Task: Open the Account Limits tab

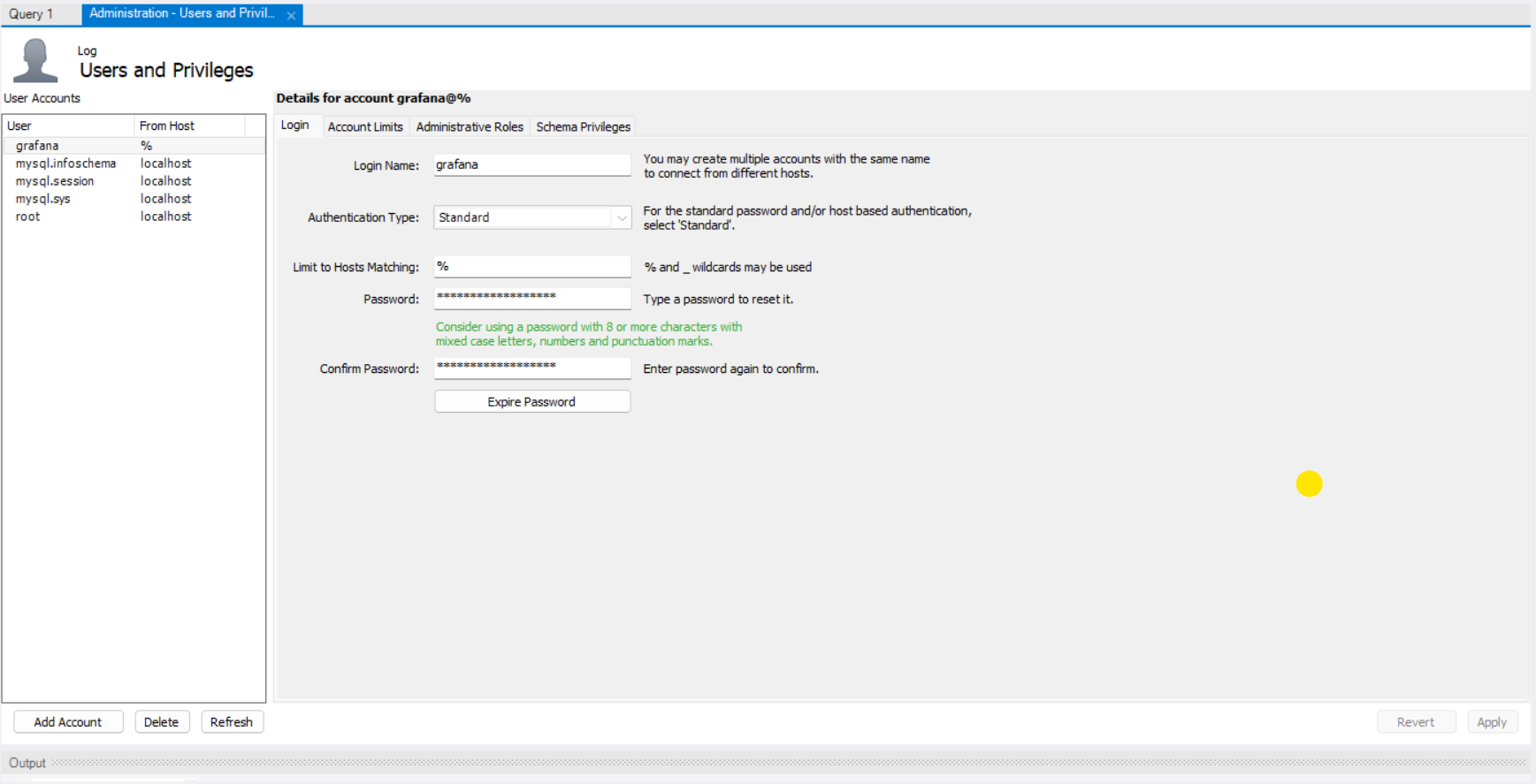Action: [x=365, y=126]
